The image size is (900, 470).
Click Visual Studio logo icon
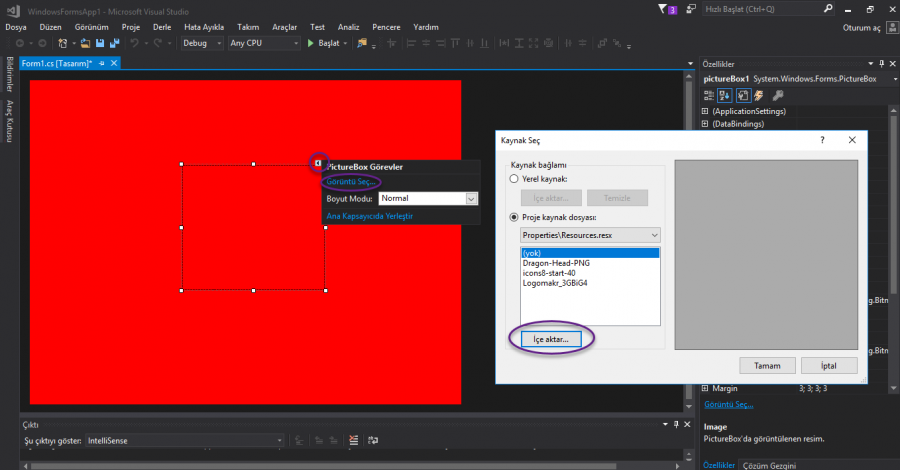click(x=13, y=11)
